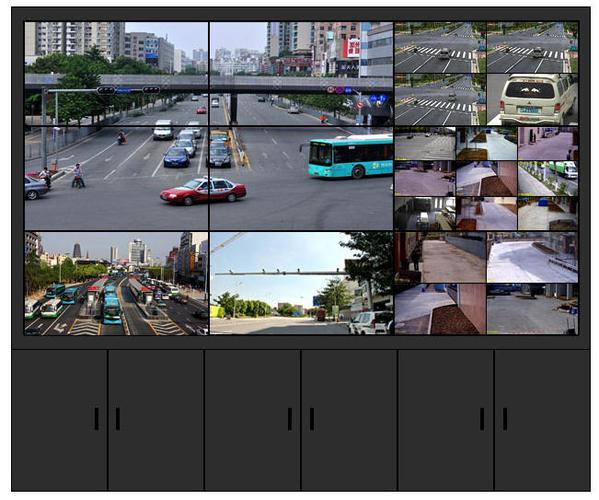Select the white van rear-view camera feed

[x=532, y=99]
